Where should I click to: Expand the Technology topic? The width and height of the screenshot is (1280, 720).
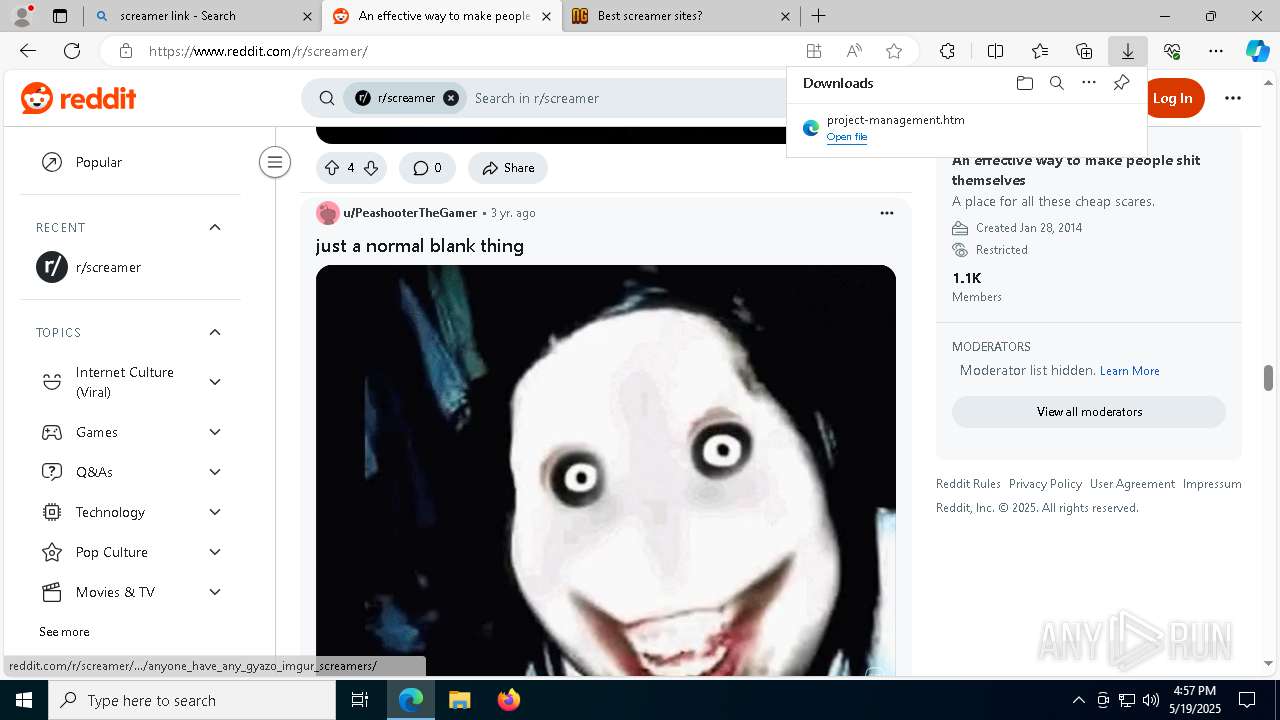point(215,512)
